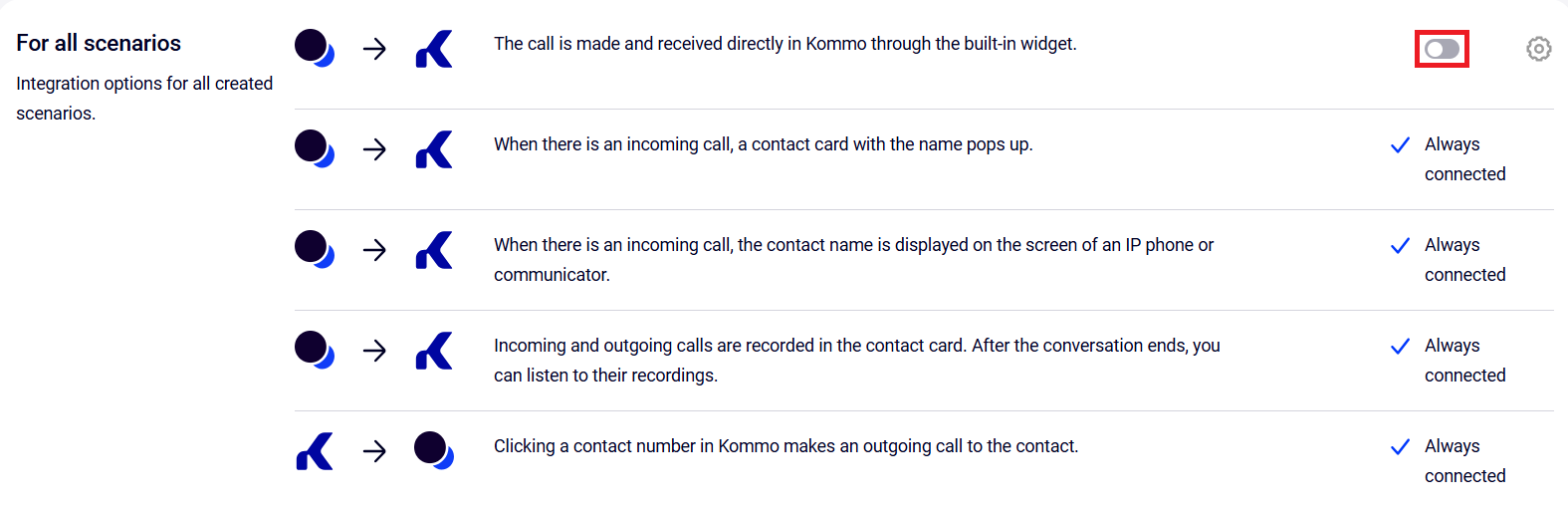Click the "For all scenarios" heading
Viewport: 1568px width, 509px height.
click(x=99, y=43)
